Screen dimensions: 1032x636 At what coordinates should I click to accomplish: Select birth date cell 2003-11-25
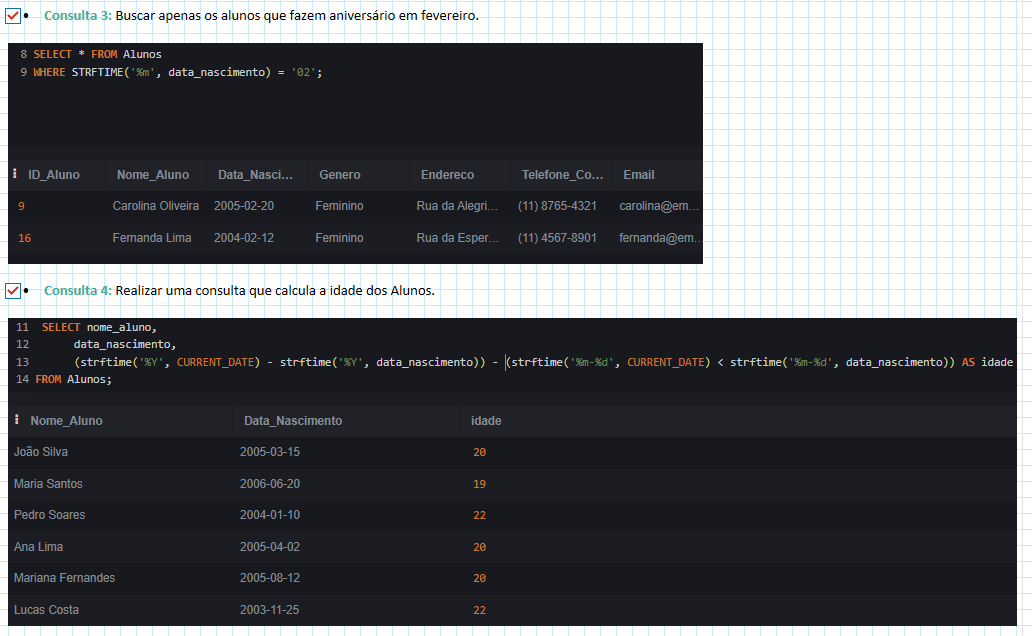coord(270,610)
